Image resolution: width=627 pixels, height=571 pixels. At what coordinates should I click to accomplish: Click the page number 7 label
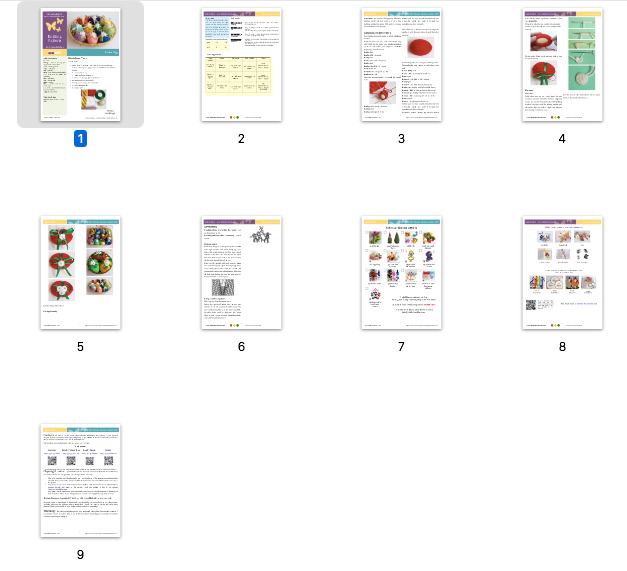pos(401,346)
